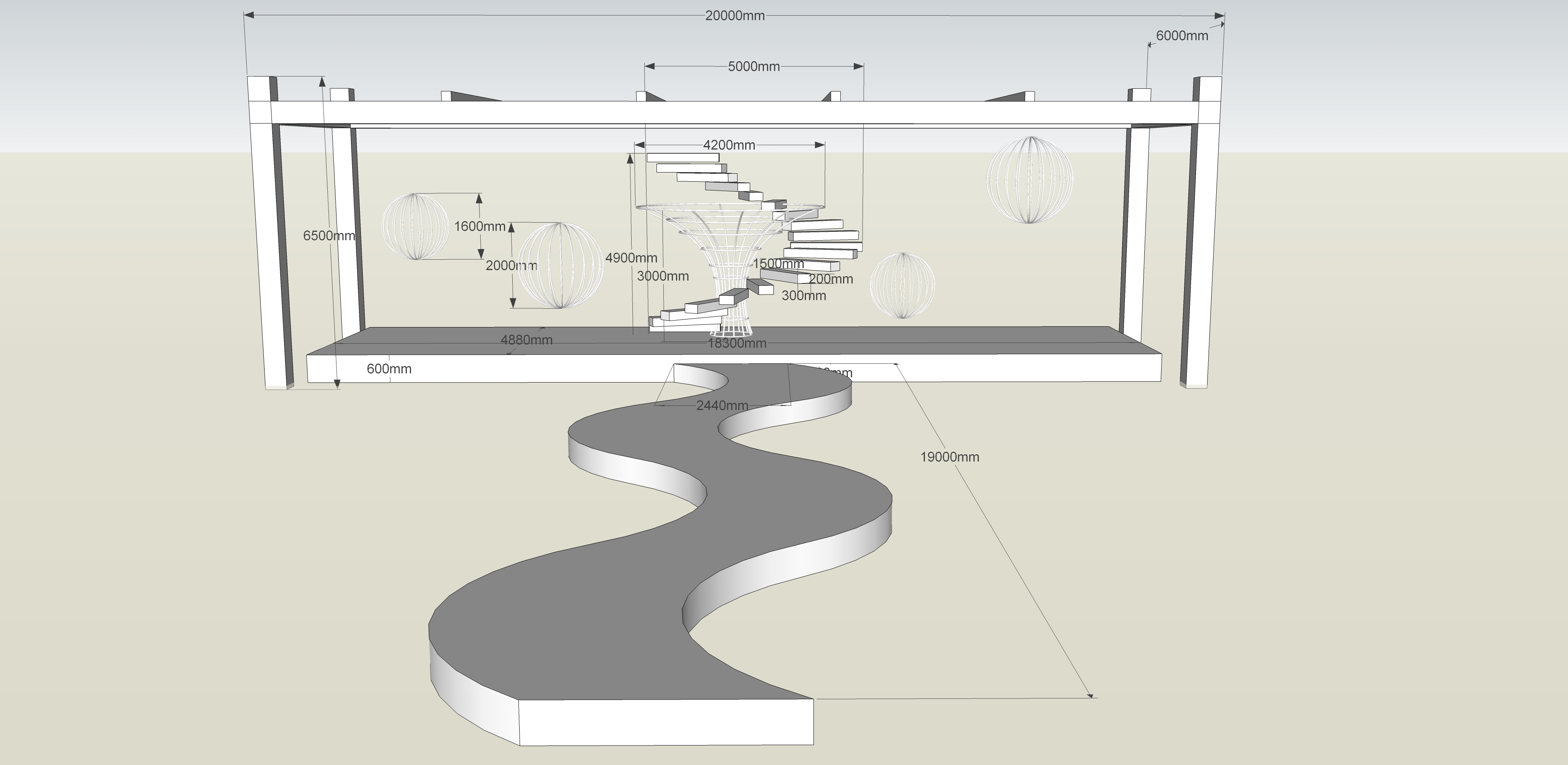
Task: Click the 6000mm depth dimension label
Action: [x=1182, y=35]
